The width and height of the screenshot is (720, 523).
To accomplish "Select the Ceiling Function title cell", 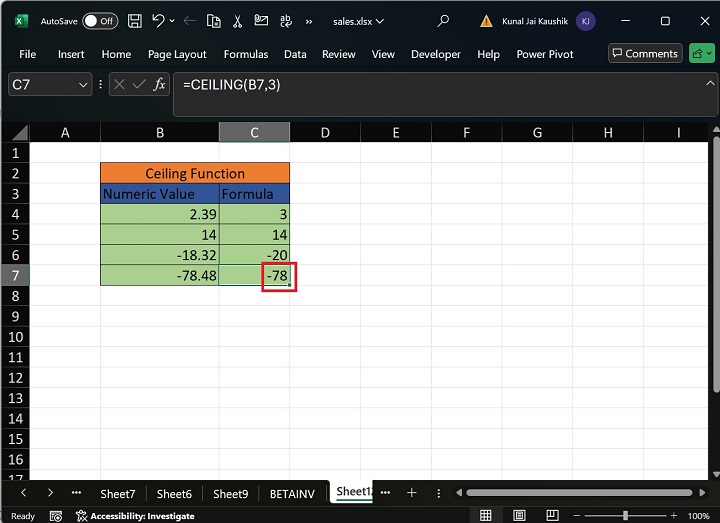I will click(x=195, y=173).
